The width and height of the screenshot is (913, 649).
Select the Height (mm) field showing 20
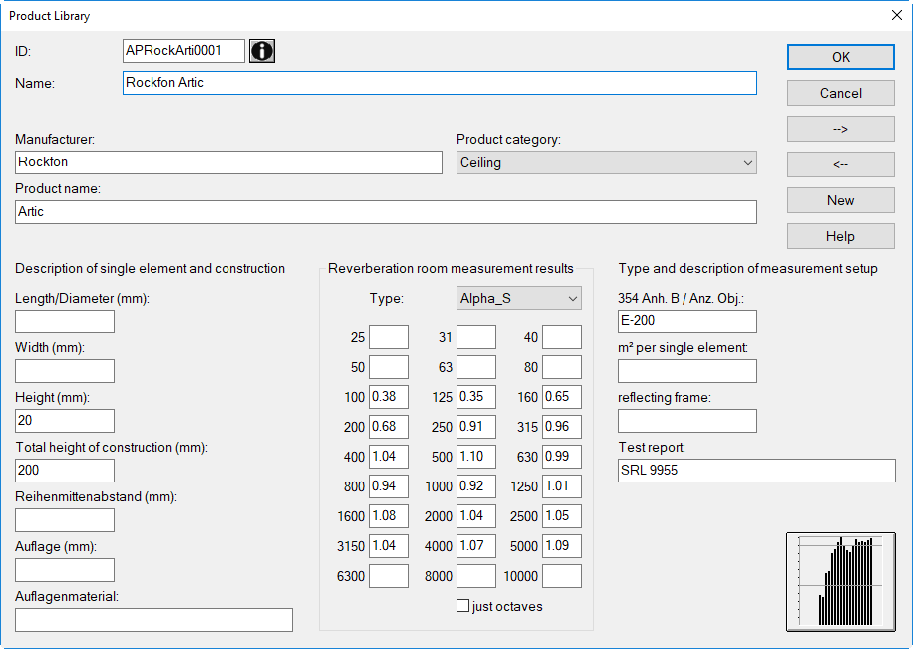(x=65, y=421)
